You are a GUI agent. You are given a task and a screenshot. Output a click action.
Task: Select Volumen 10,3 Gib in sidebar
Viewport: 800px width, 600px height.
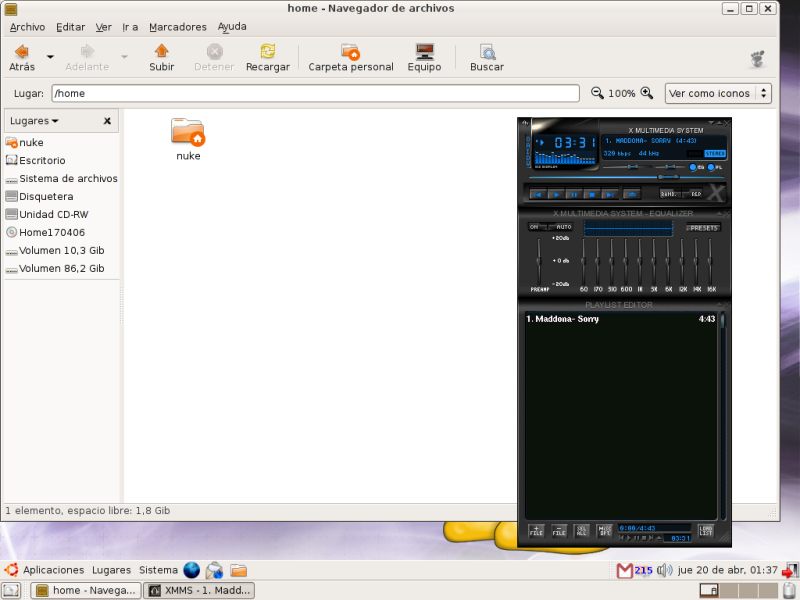pyautogui.click(x=55, y=251)
